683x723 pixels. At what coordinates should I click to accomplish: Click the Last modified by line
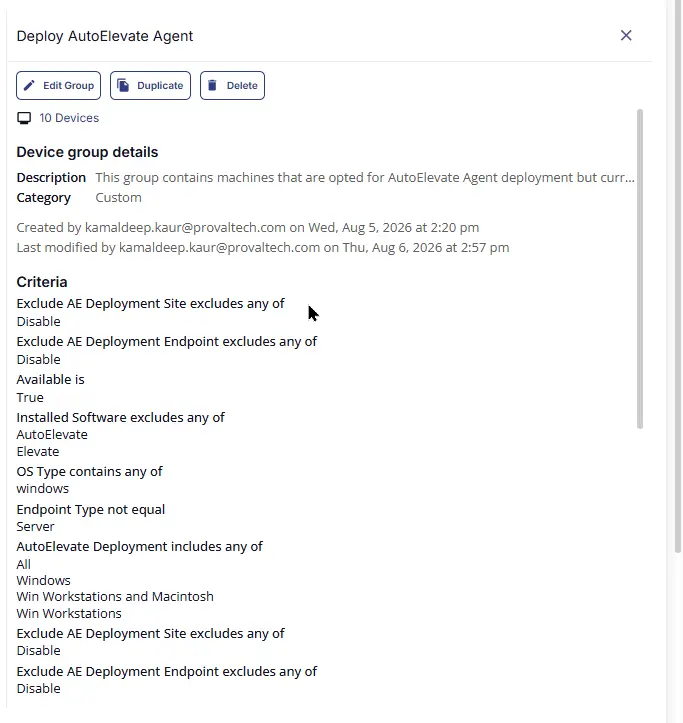(263, 248)
